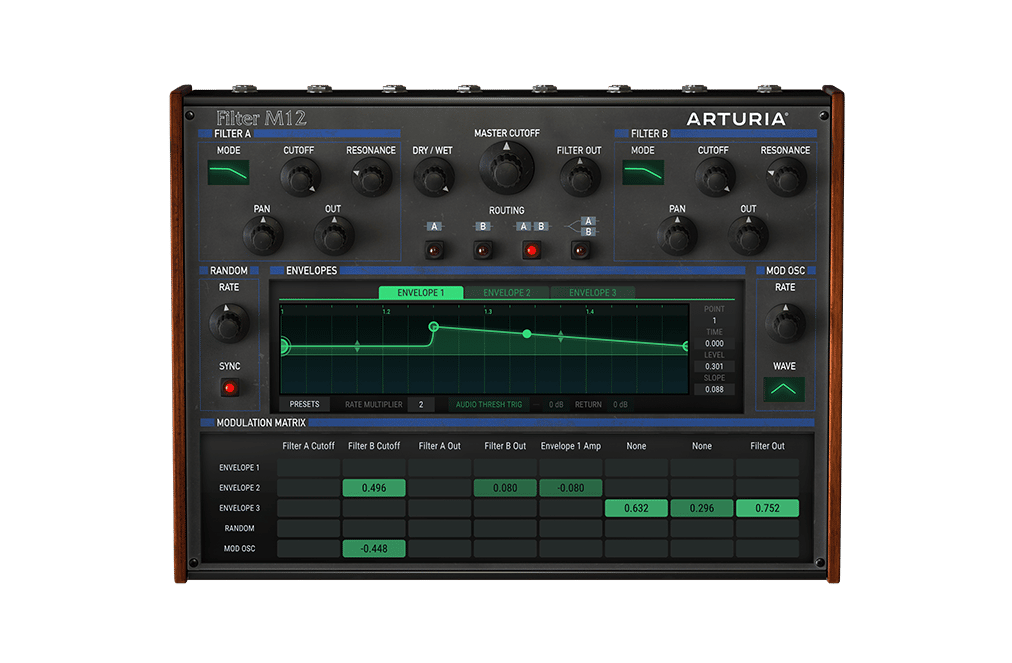Open the envelope Presets menu
This screenshot has height=663, width=1012.
tap(304, 404)
